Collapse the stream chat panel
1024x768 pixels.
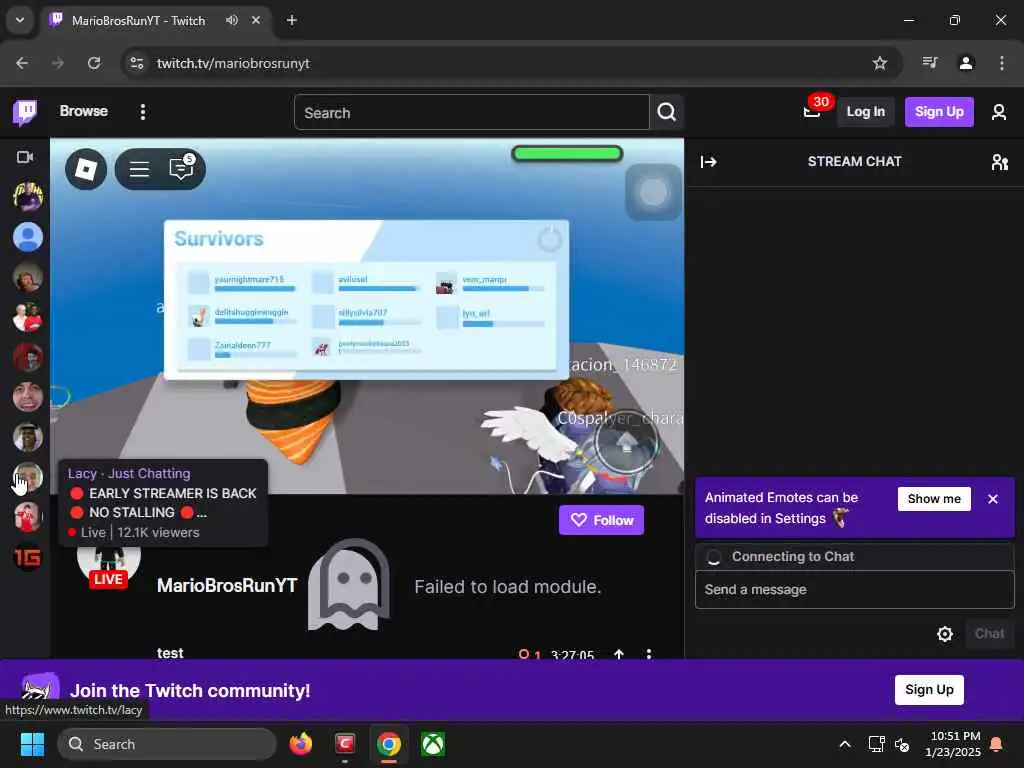pos(709,161)
